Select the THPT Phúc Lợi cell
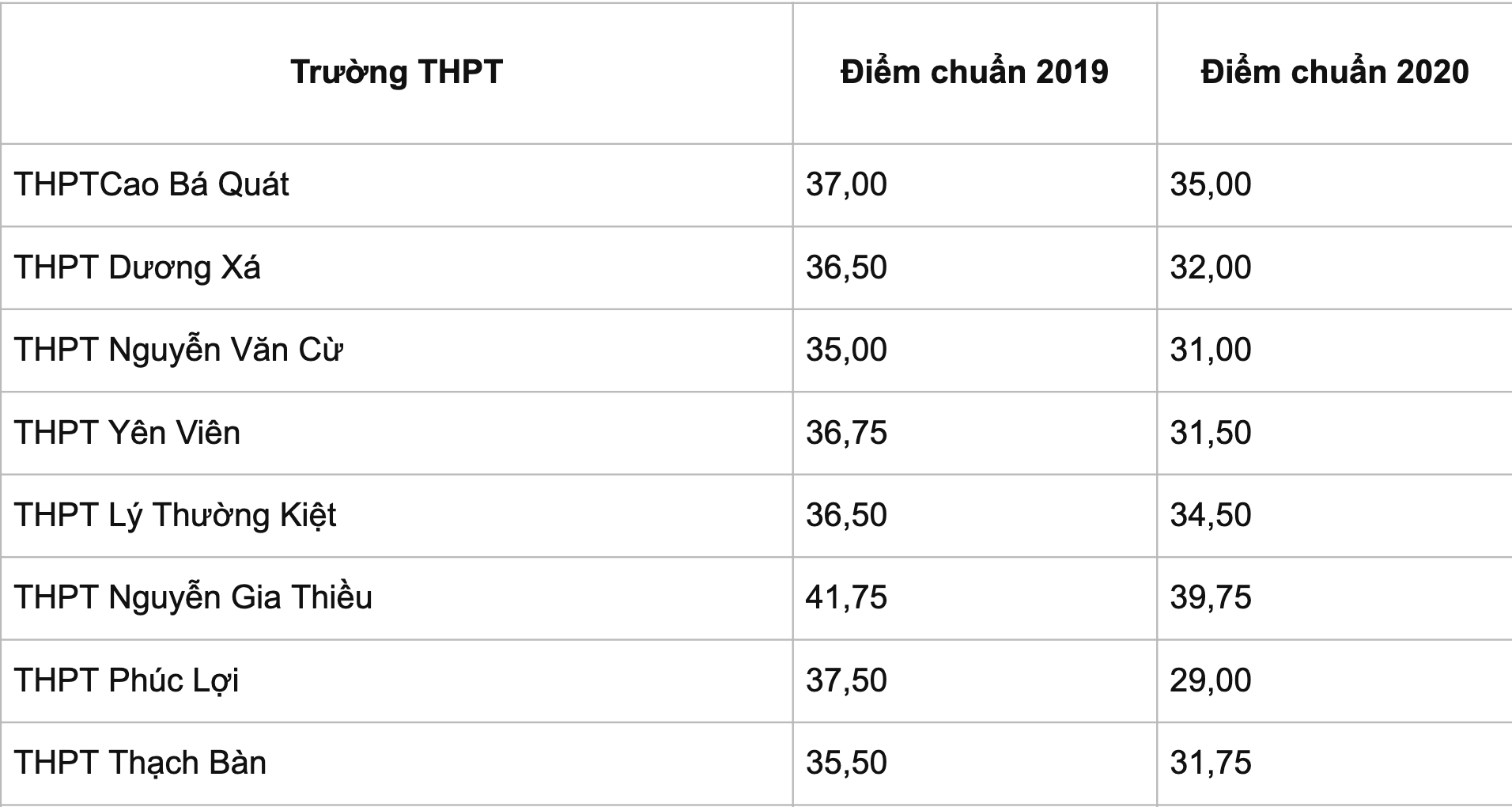Image resolution: width=1512 pixels, height=807 pixels. [127, 680]
